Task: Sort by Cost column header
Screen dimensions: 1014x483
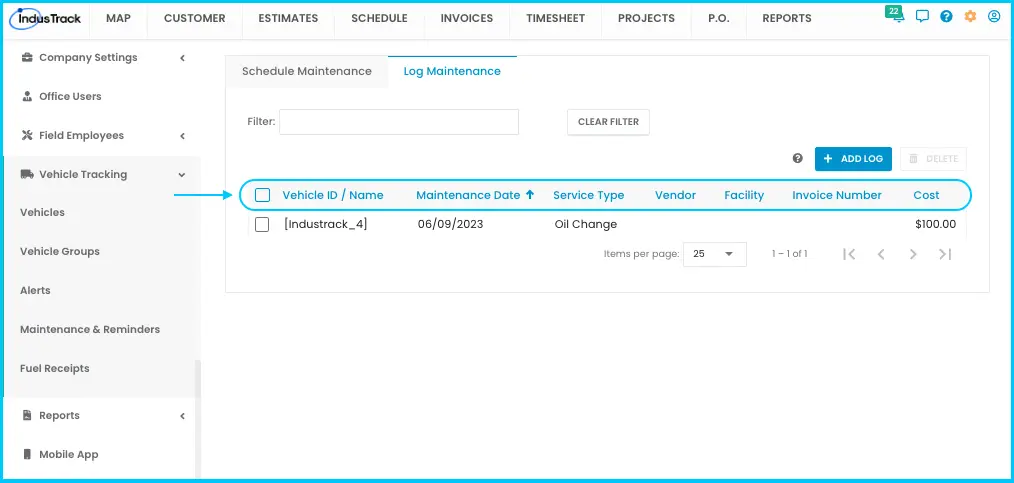Action: click(x=926, y=195)
